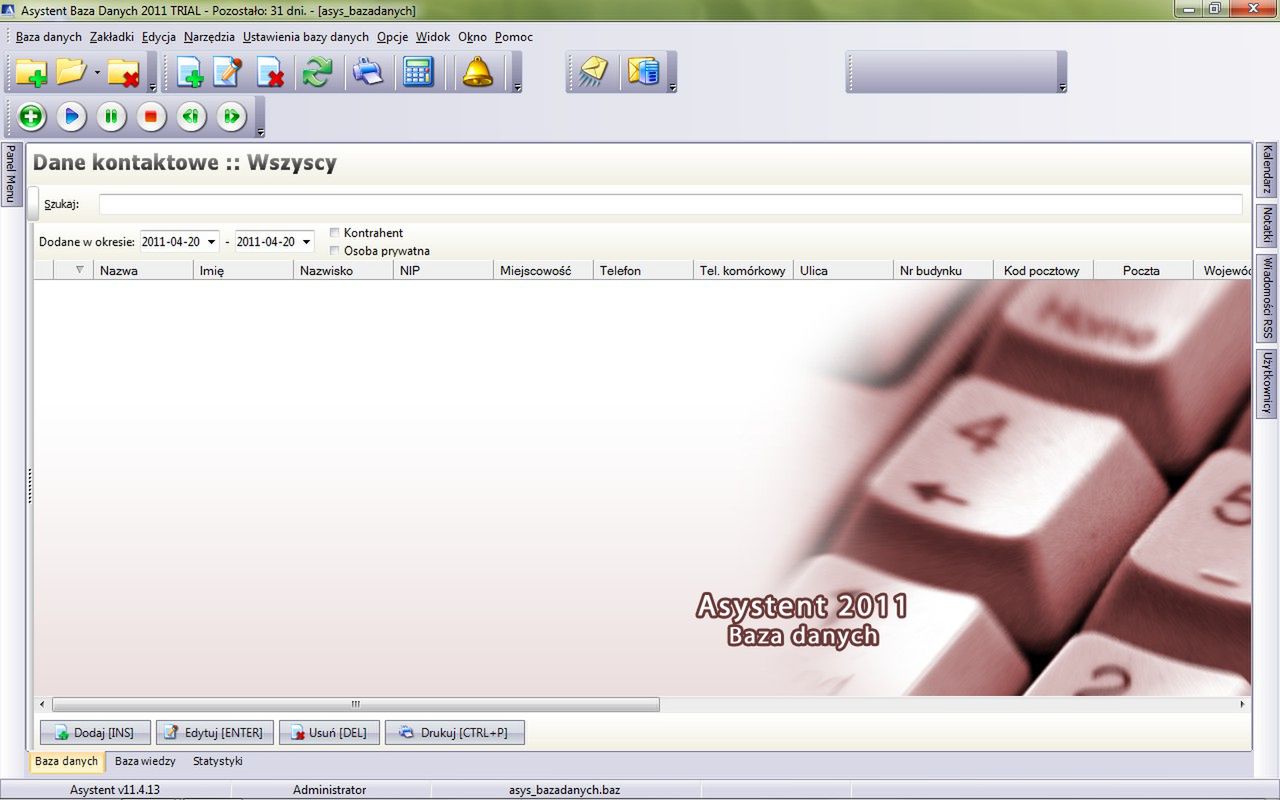This screenshot has height=800, width=1280.
Task: Switch to the Baza wiedzy tab
Action: (x=145, y=761)
